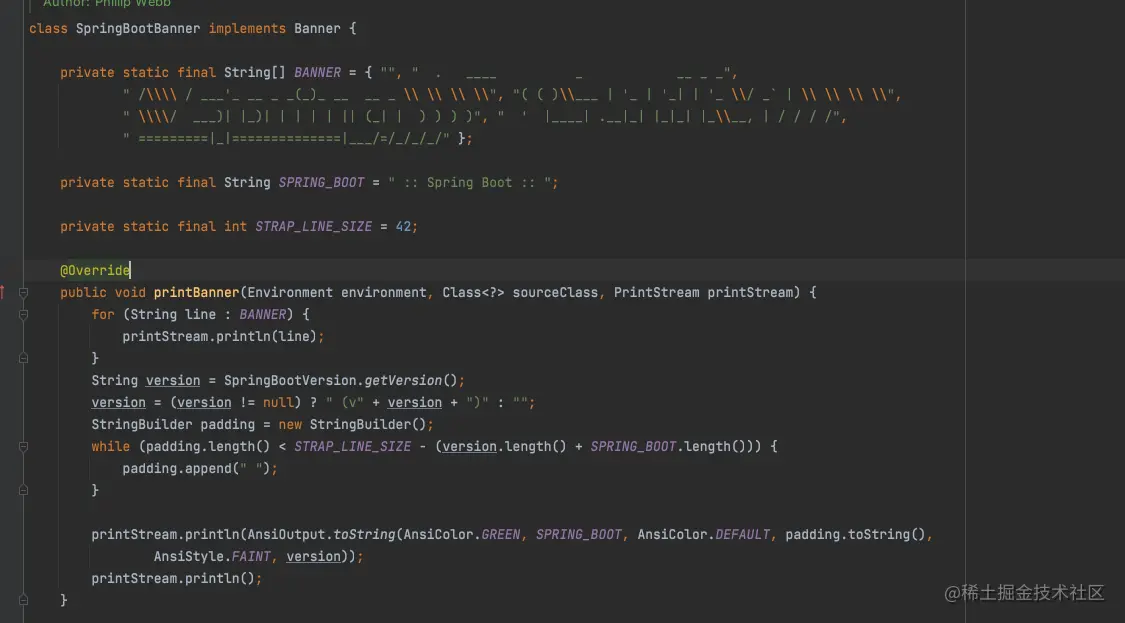Click the STRAP_LINE_SIZE constant declaration
This screenshot has height=623, width=1125.
coord(314,226)
